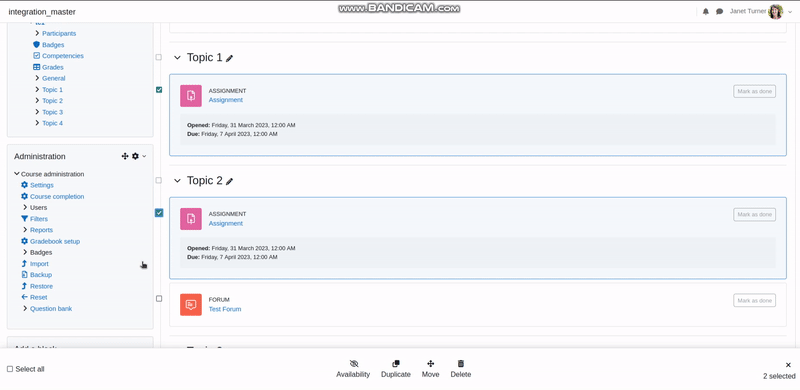Click the Duplicate icon in the bulk bar
The image size is (800, 390).
coord(395,364)
